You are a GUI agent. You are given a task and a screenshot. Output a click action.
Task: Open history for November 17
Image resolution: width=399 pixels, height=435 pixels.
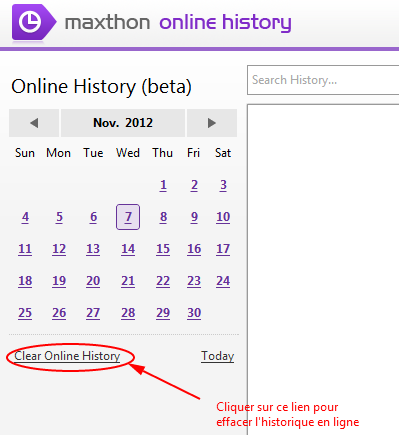(x=223, y=249)
